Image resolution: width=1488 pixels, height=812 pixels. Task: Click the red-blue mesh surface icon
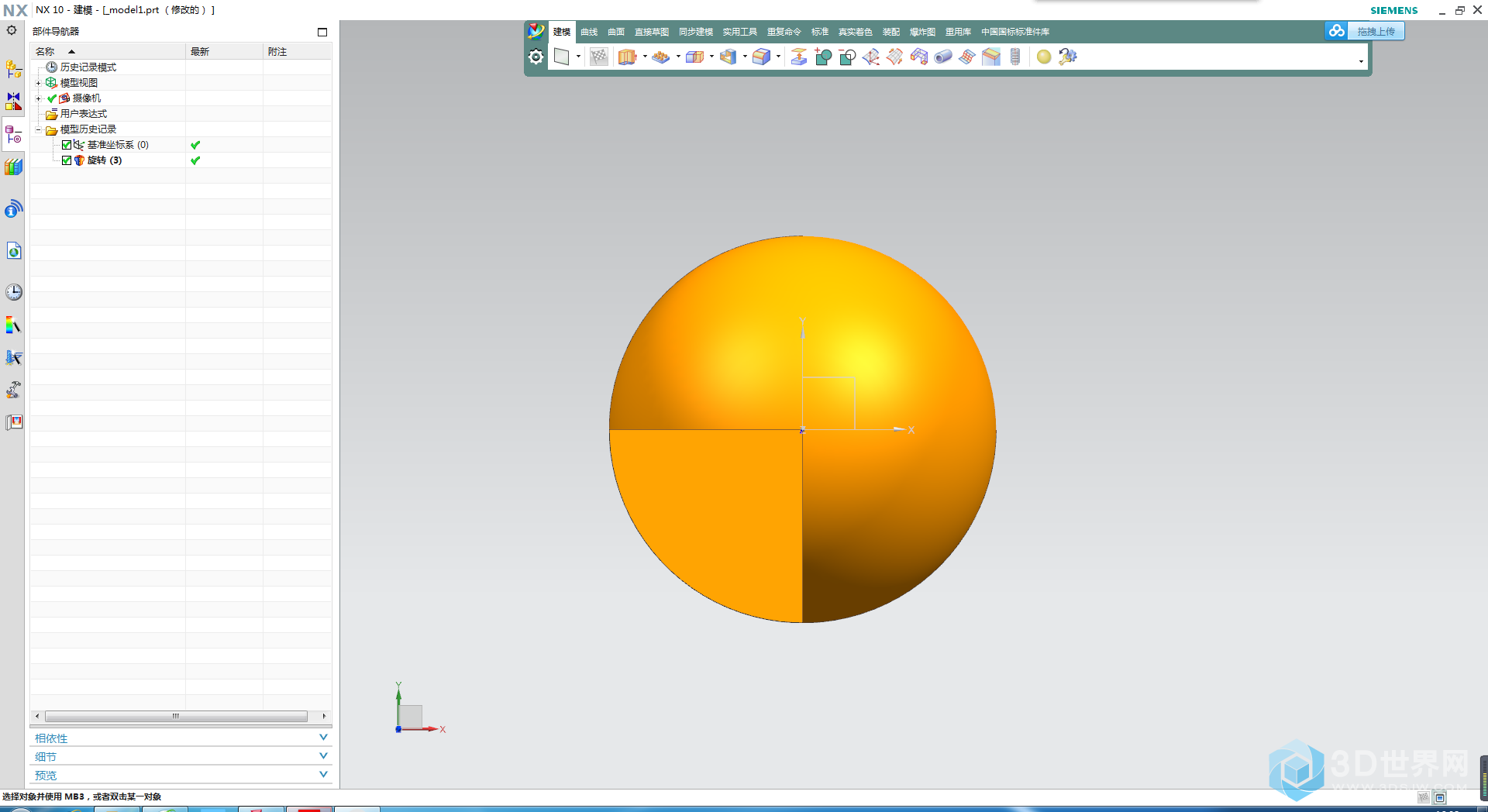[x=967, y=57]
